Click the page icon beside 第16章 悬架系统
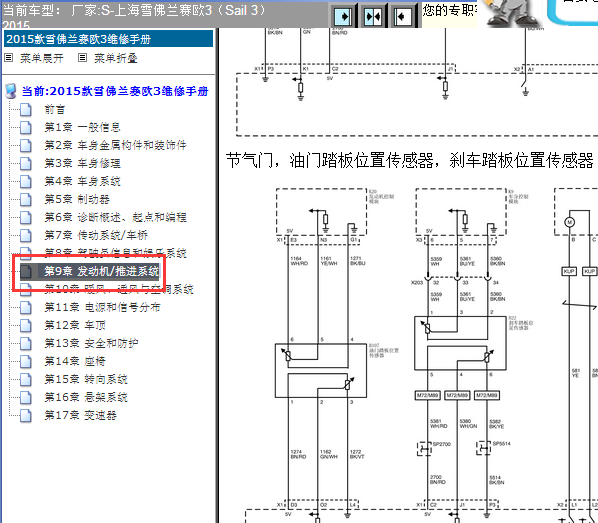The image size is (598, 523). [26, 397]
